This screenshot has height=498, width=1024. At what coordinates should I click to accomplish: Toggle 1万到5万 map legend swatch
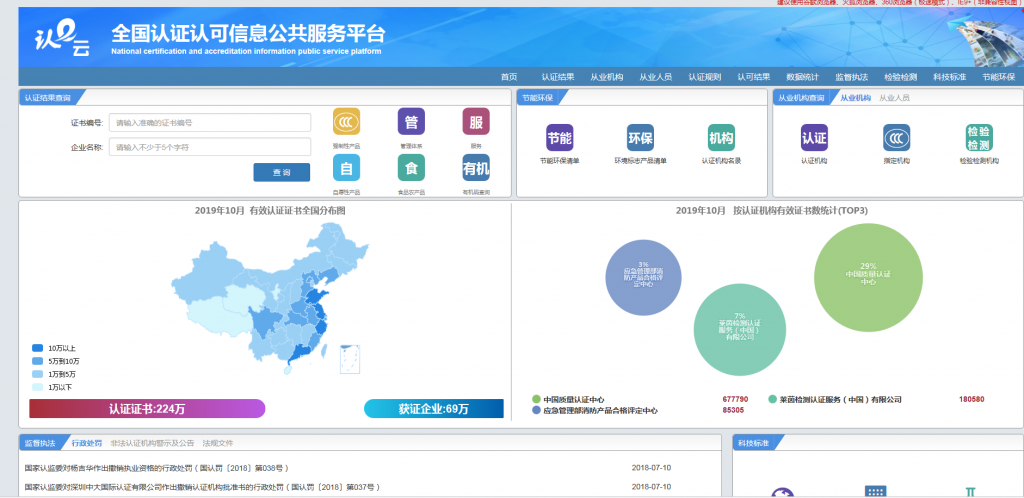click(37, 374)
